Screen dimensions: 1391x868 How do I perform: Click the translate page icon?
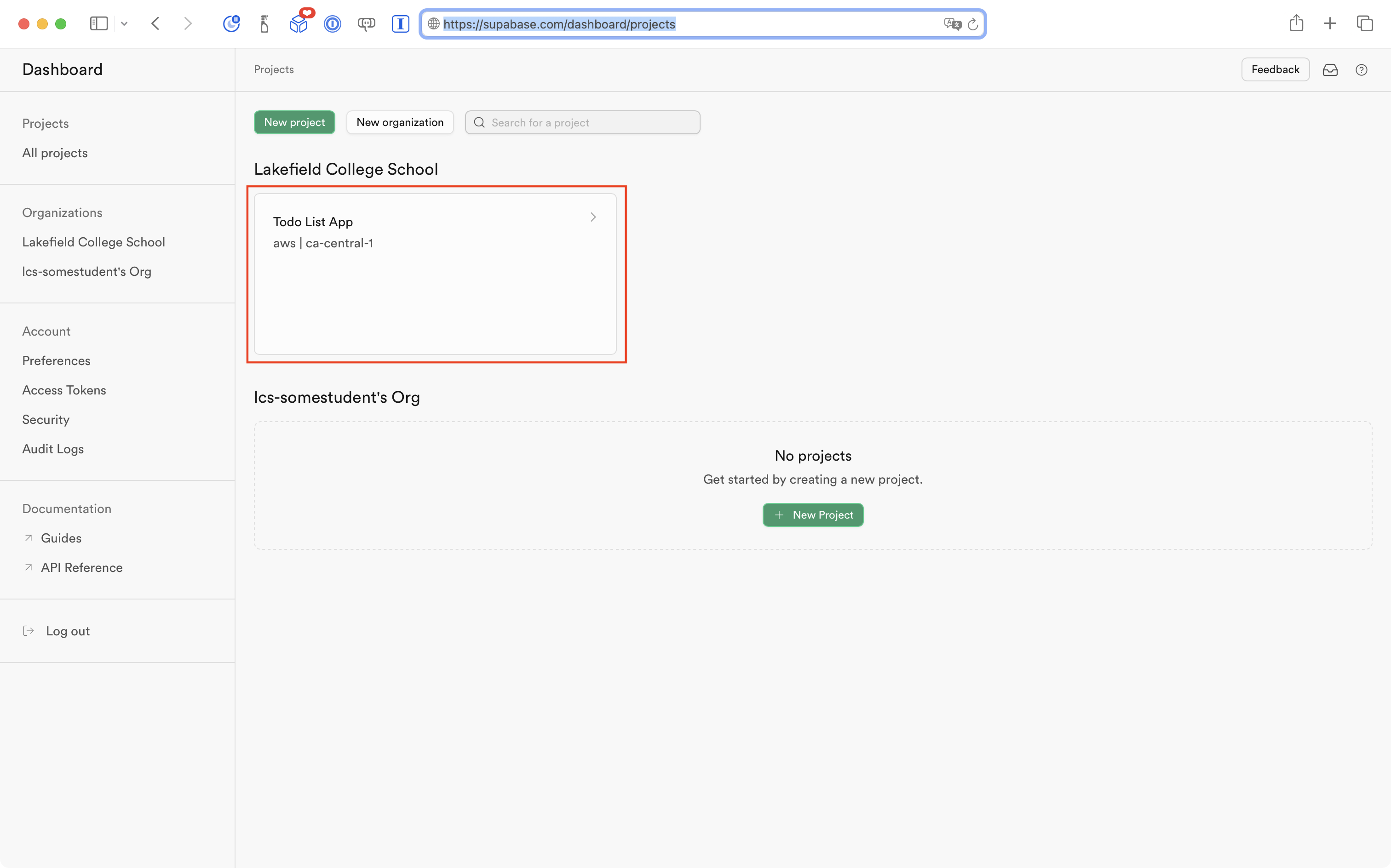click(x=952, y=23)
